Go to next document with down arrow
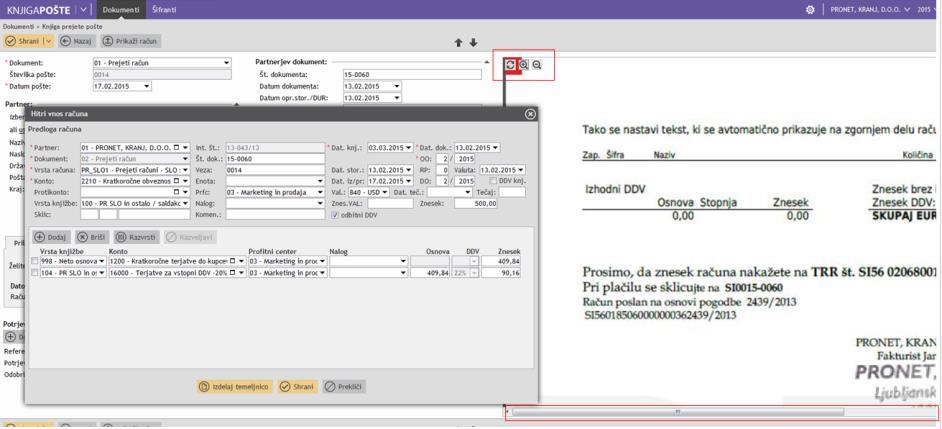942x429 pixels. coord(473,43)
